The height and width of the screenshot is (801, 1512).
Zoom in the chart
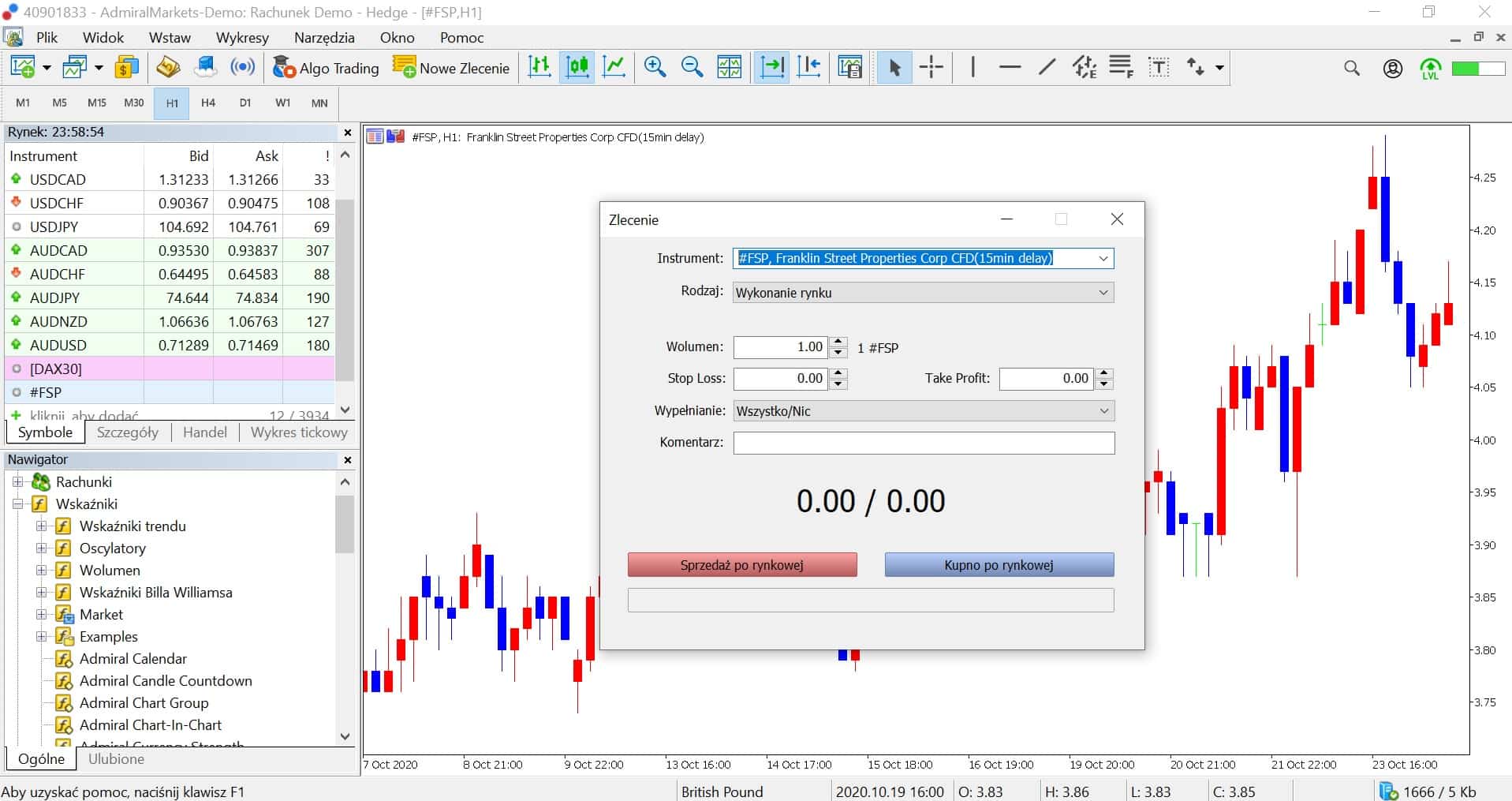pos(655,68)
